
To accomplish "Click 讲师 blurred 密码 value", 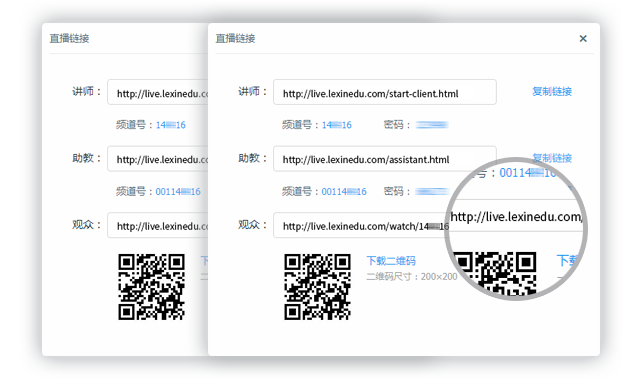I will click(432, 125).
